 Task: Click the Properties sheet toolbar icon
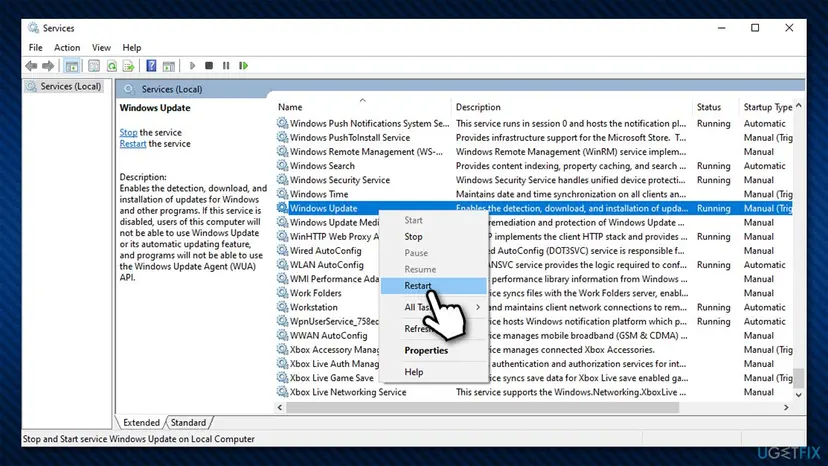tap(94, 66)
